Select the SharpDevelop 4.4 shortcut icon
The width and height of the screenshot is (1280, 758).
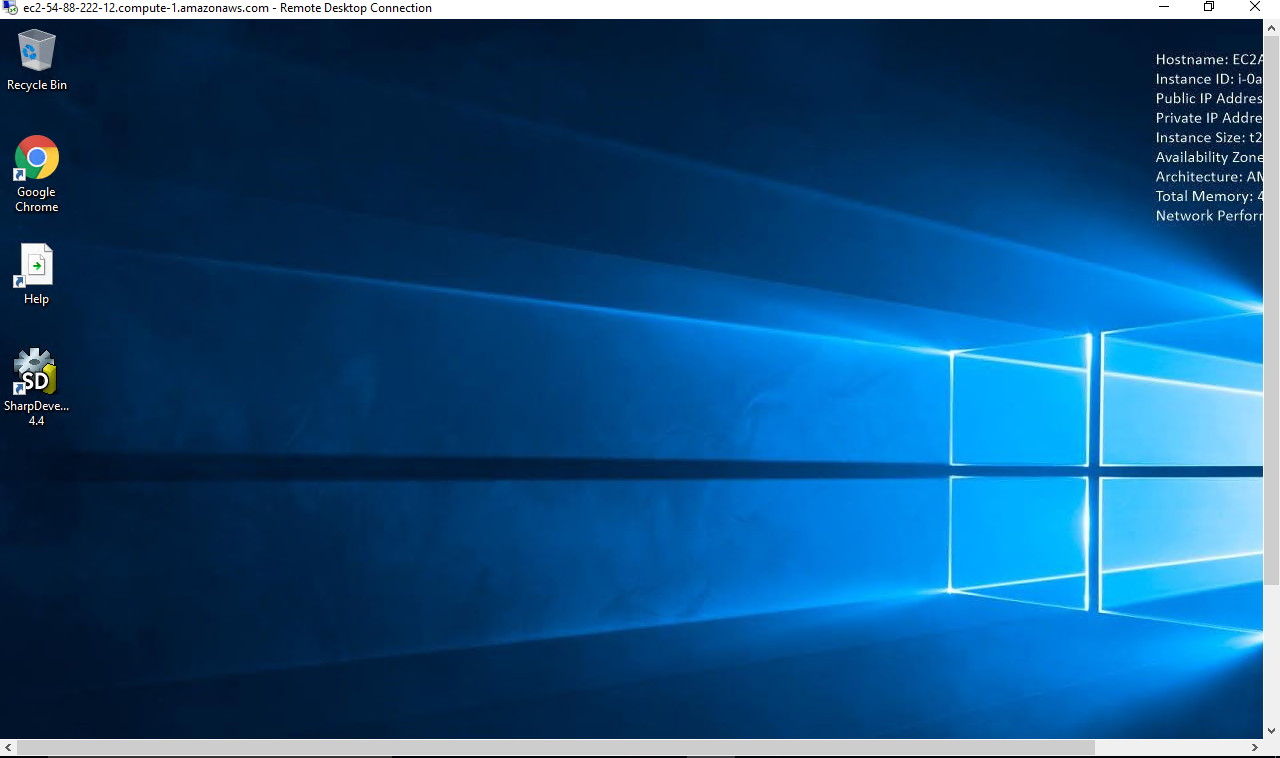coord(37,372)
